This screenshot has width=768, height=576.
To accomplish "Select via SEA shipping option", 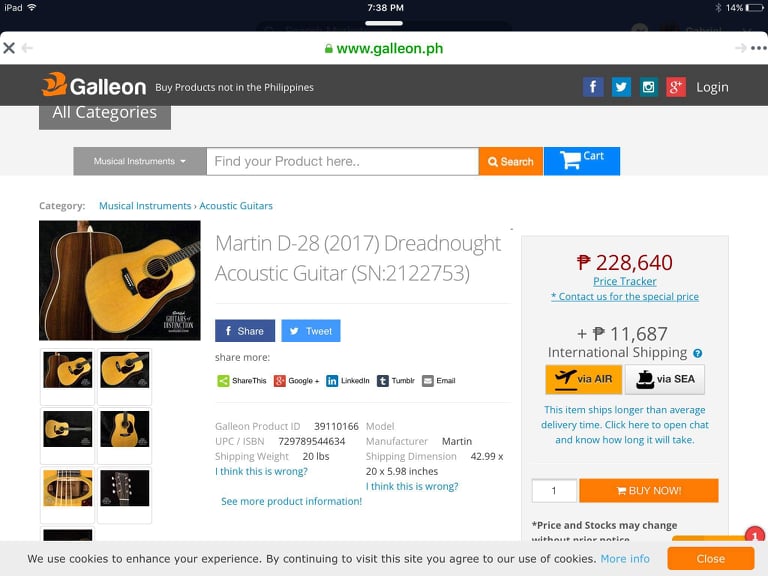I will click(x=665, y=379).
